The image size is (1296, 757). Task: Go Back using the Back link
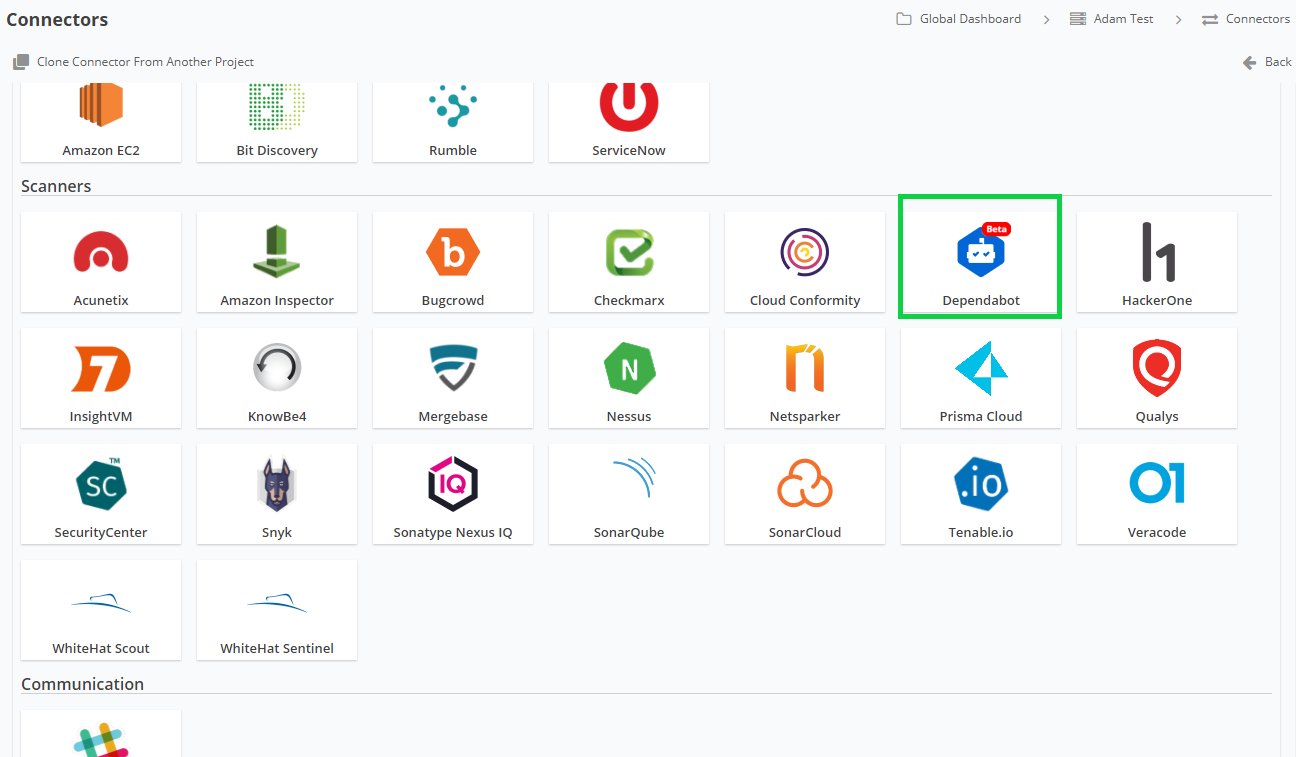coord(1267,62)
